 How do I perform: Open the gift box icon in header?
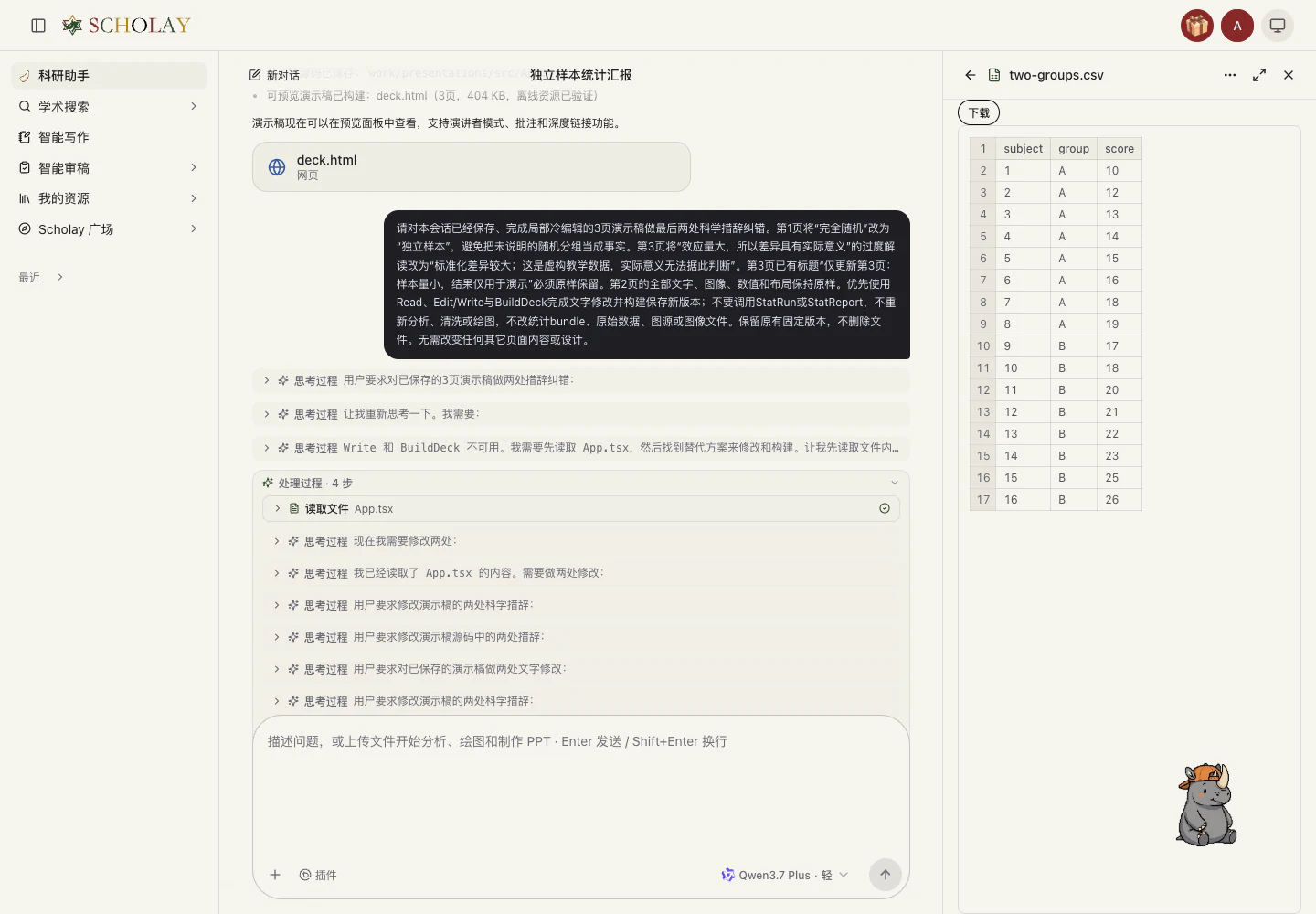pyautogui.click(x=1197, y=26)
